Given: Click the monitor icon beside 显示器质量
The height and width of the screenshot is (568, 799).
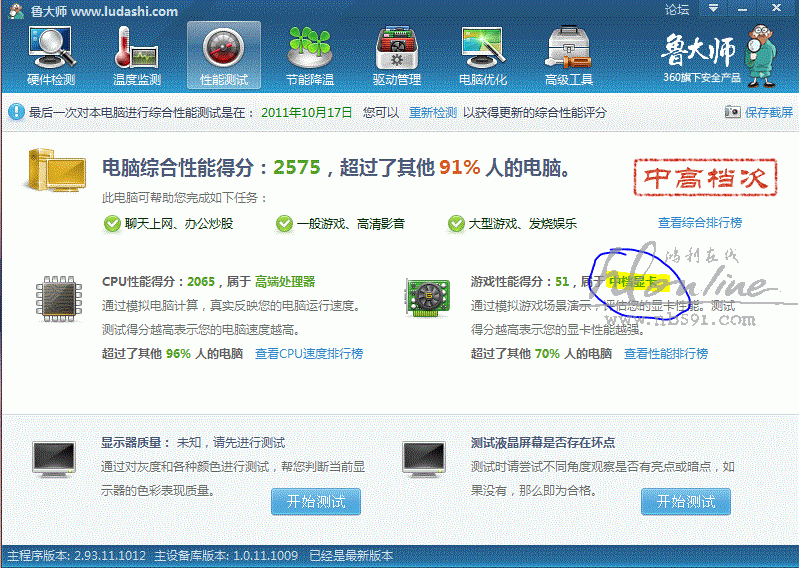Looking at the screenshot, I should [x=54, y=459].
